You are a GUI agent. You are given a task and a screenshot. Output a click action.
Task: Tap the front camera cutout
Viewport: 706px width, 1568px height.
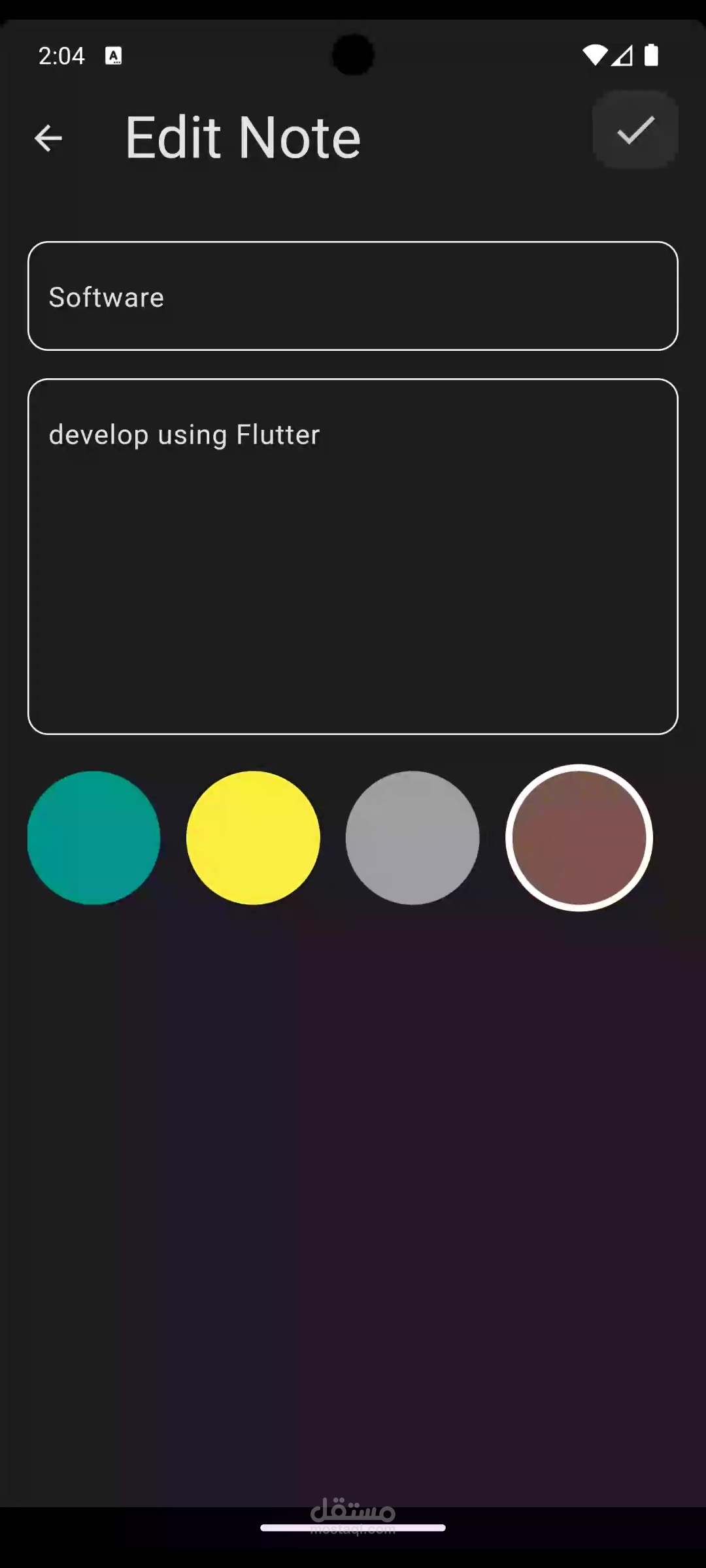(353, 55)
